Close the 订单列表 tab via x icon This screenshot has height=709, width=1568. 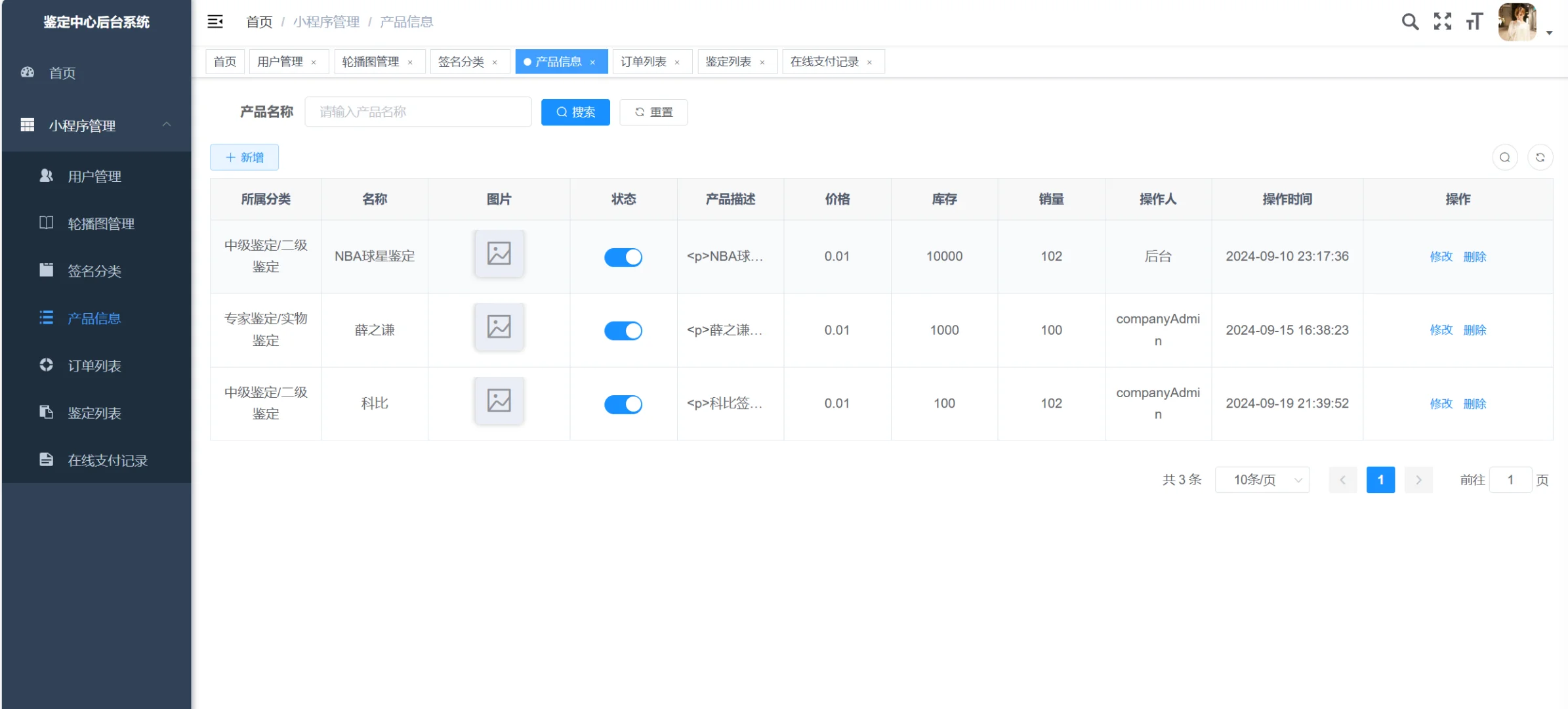pos(677,62)
